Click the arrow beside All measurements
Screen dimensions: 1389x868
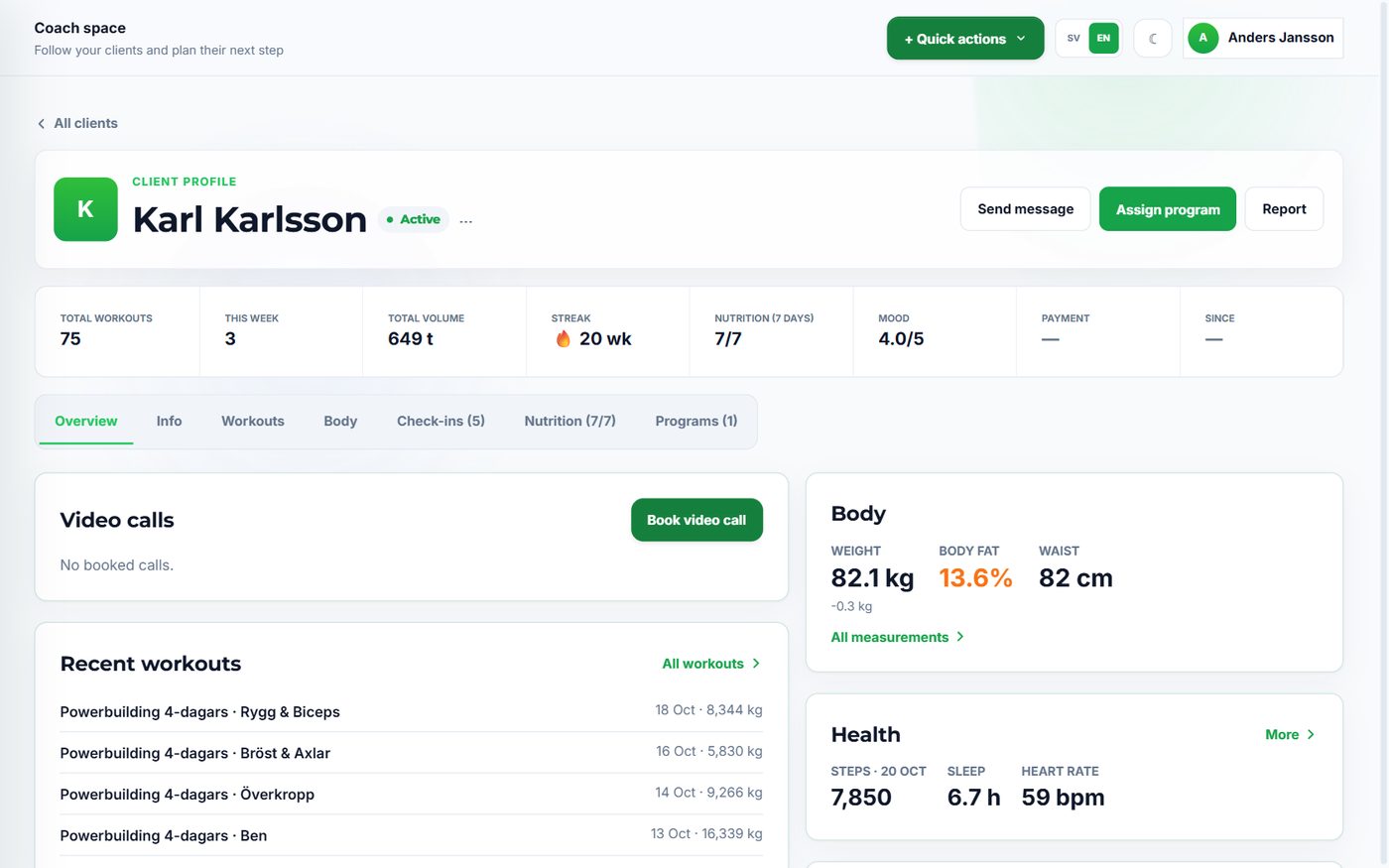(x=959, y=637)
